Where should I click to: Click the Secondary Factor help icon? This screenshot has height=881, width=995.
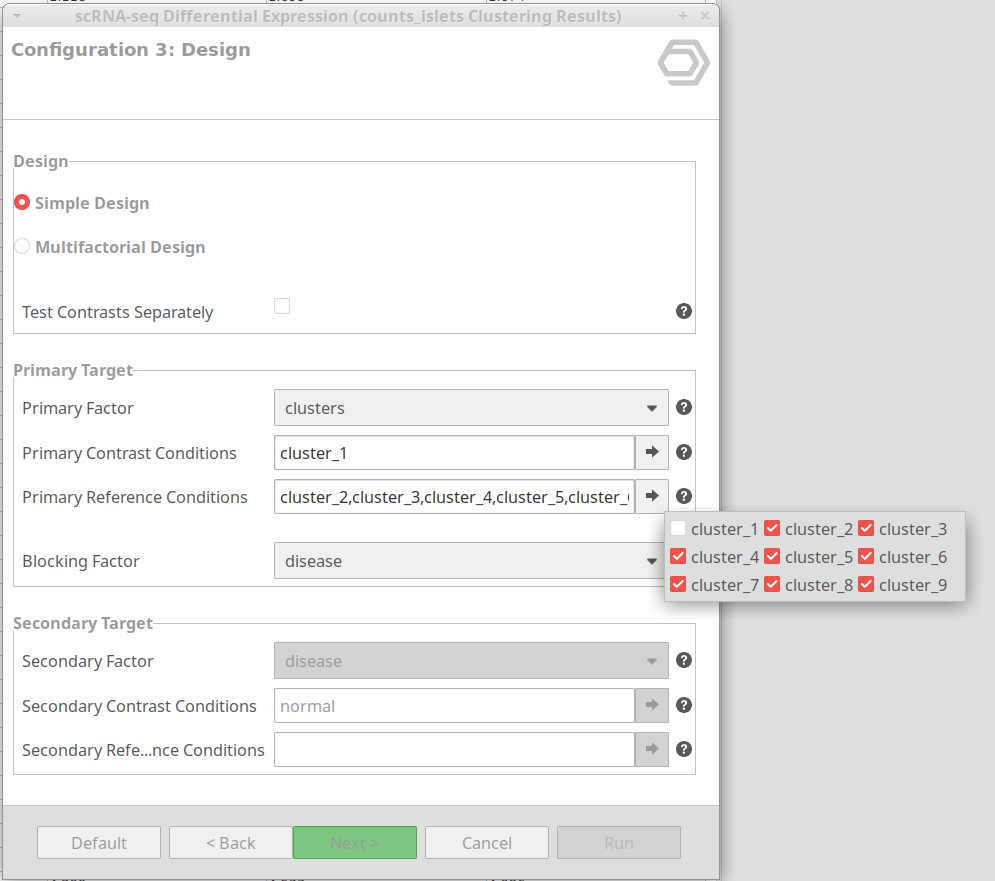pyautogui.click(x=683, y=660)
